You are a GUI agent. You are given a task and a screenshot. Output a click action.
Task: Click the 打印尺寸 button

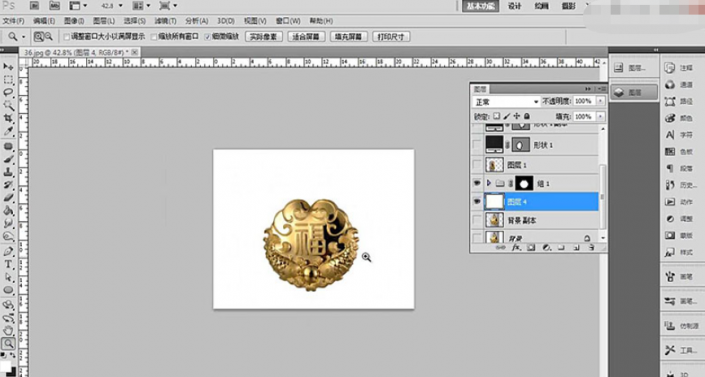coord(391,37)
